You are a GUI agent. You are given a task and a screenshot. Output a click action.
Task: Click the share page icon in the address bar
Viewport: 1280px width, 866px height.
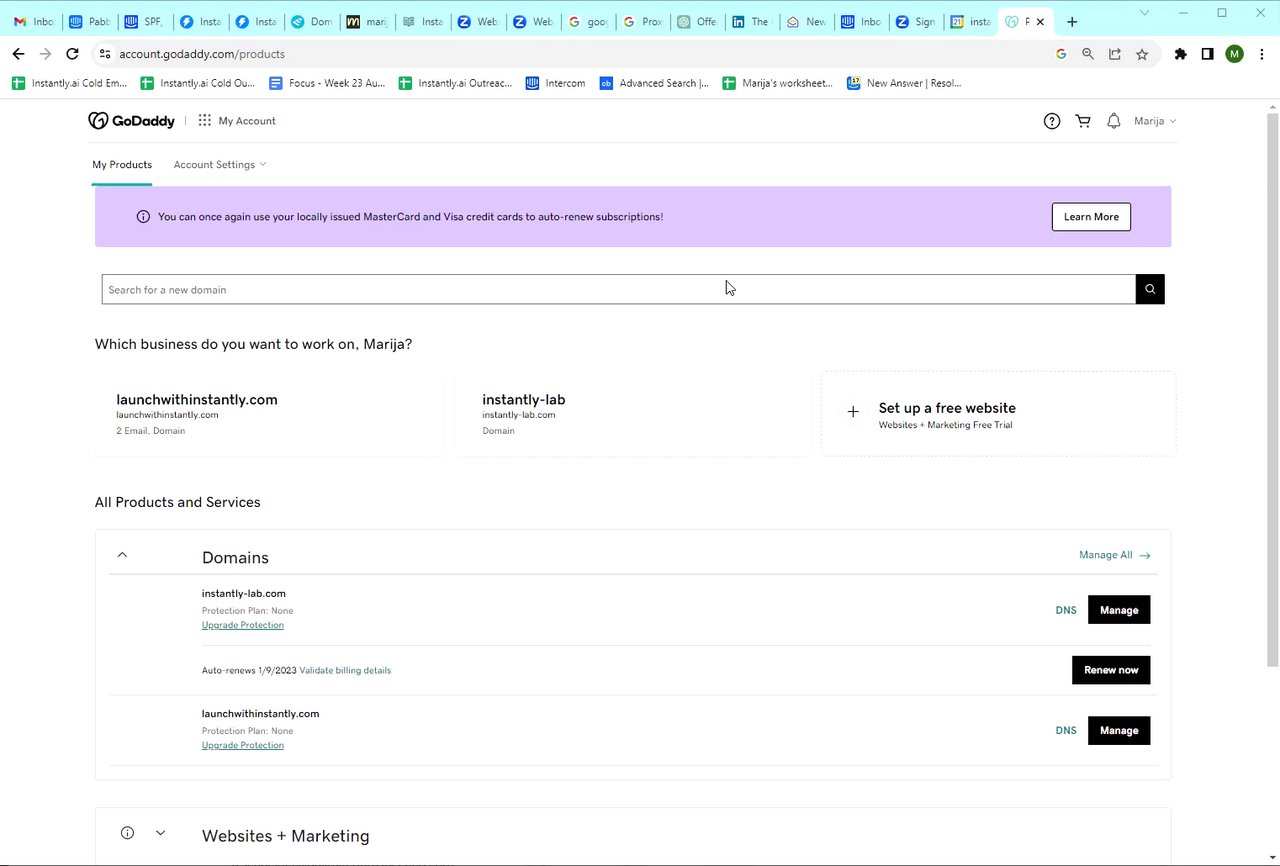tap(1115, 54)
